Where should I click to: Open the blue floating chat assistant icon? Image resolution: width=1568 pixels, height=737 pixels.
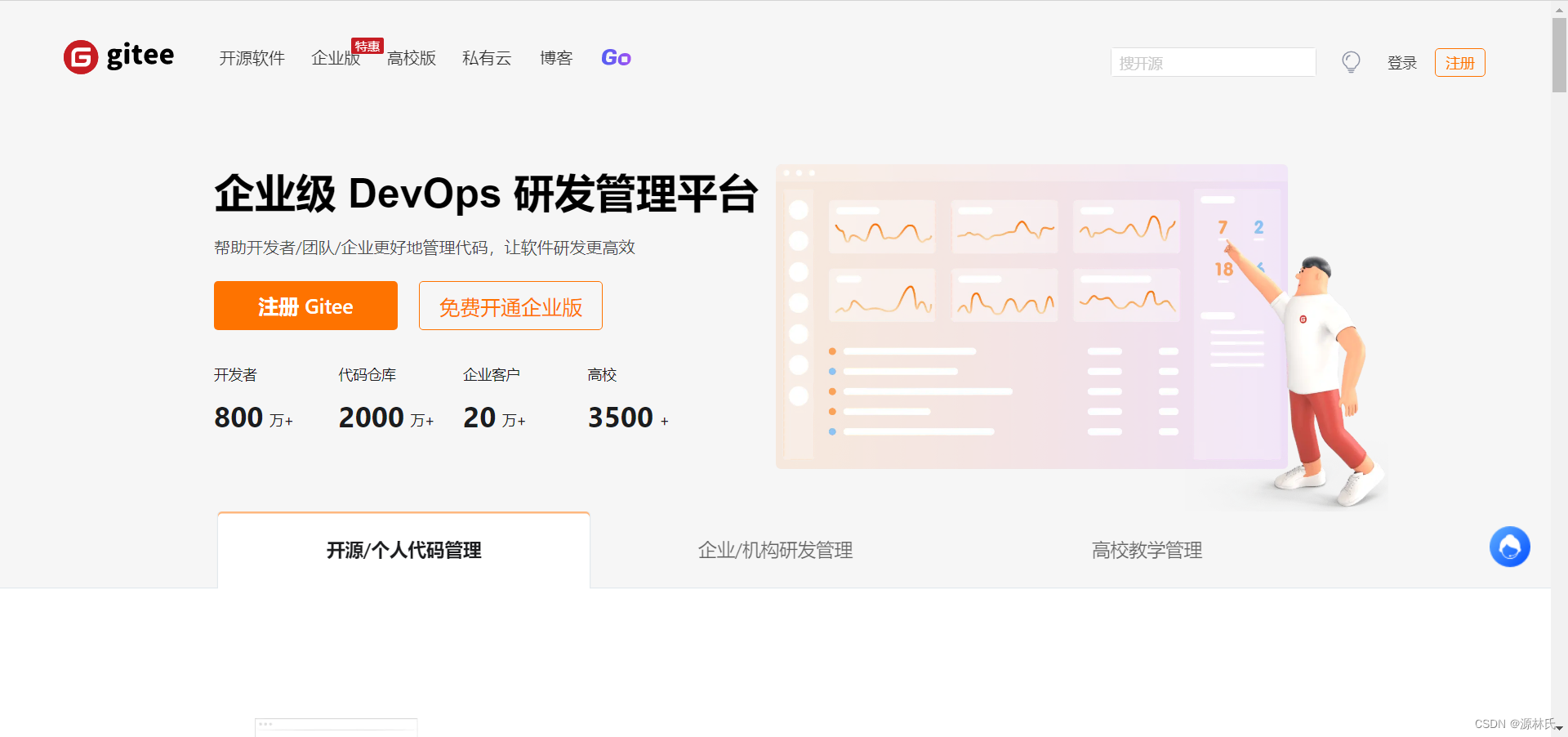1510,547
